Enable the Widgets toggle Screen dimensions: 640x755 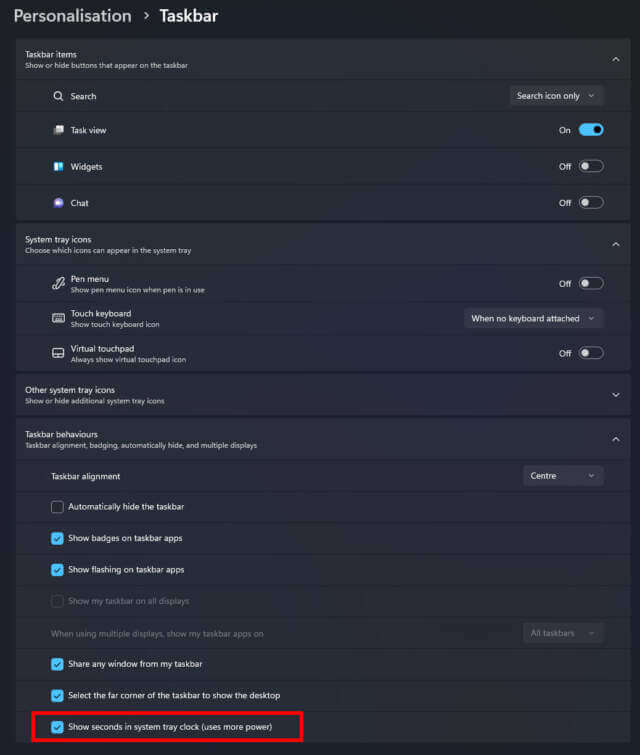(591, 167)
